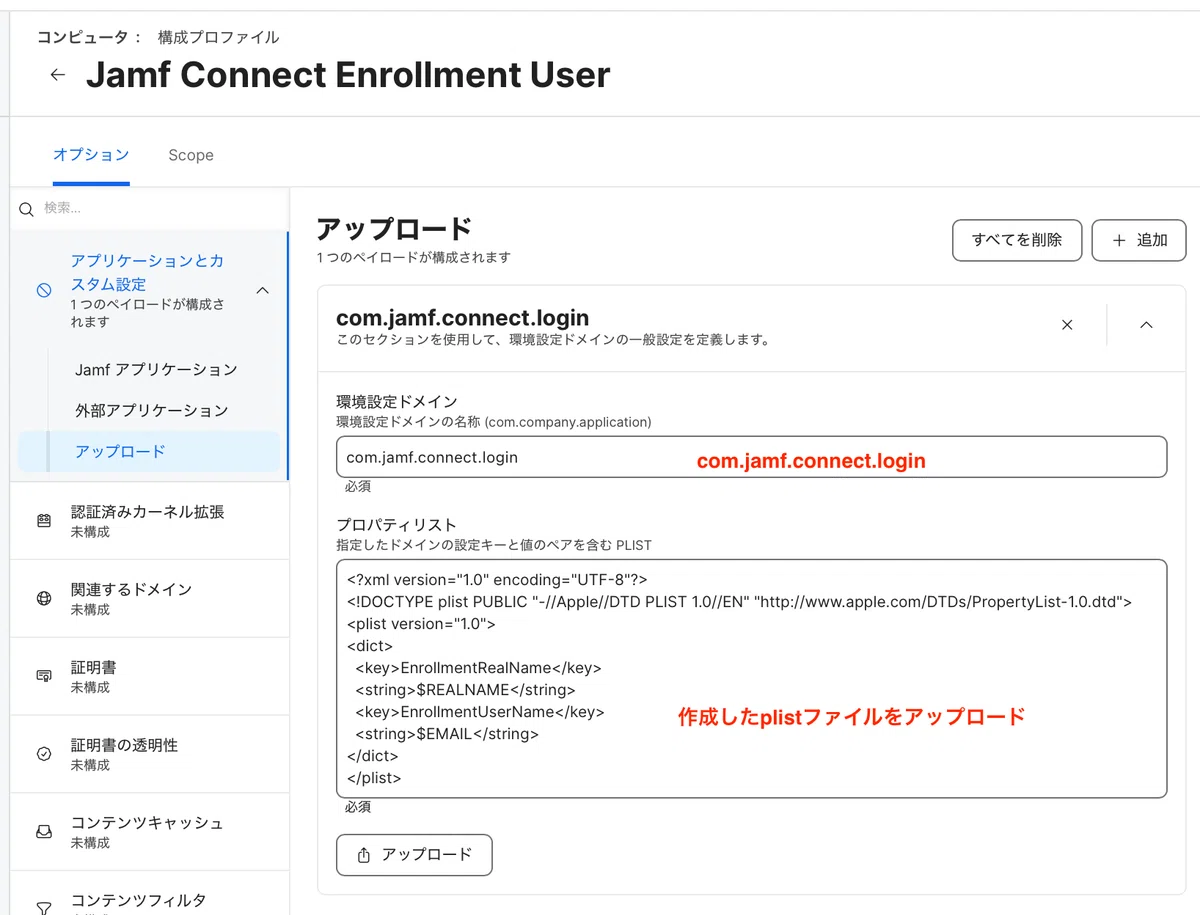Collapse アプリケーションとカスタム設定 section chevron

(x=263, y=291)
